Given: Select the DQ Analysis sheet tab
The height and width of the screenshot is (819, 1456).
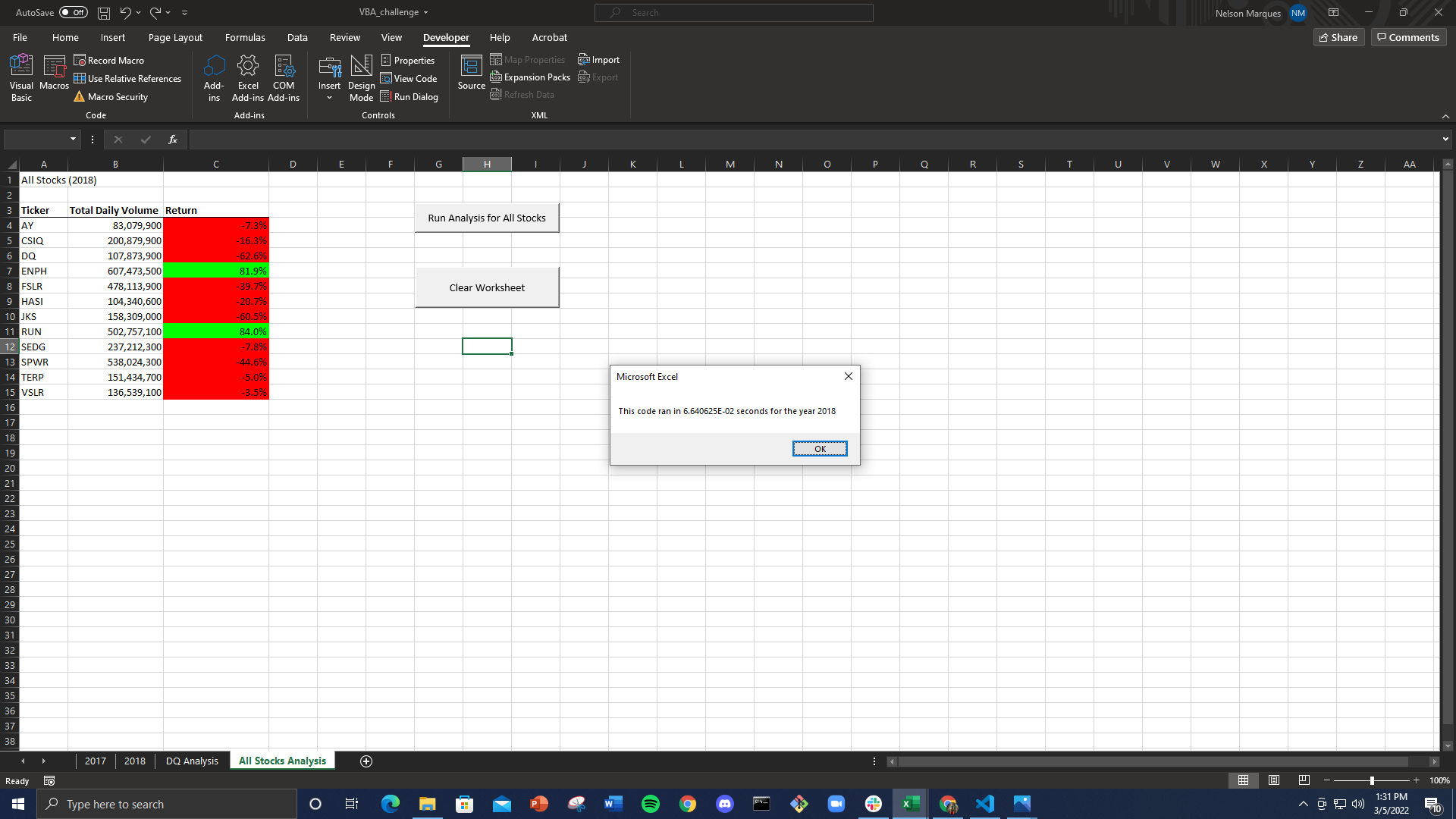Looking at the screenshot, I should click(192, 761).
